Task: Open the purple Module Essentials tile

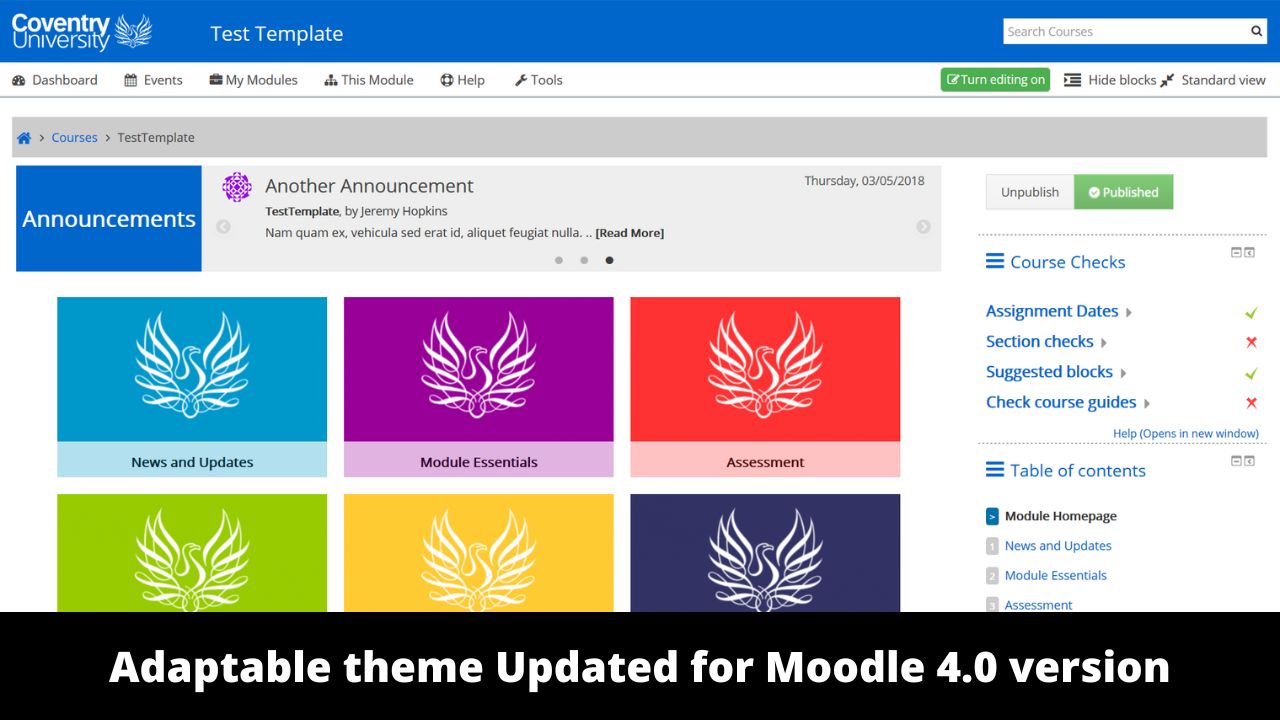Action: [479, 387]
